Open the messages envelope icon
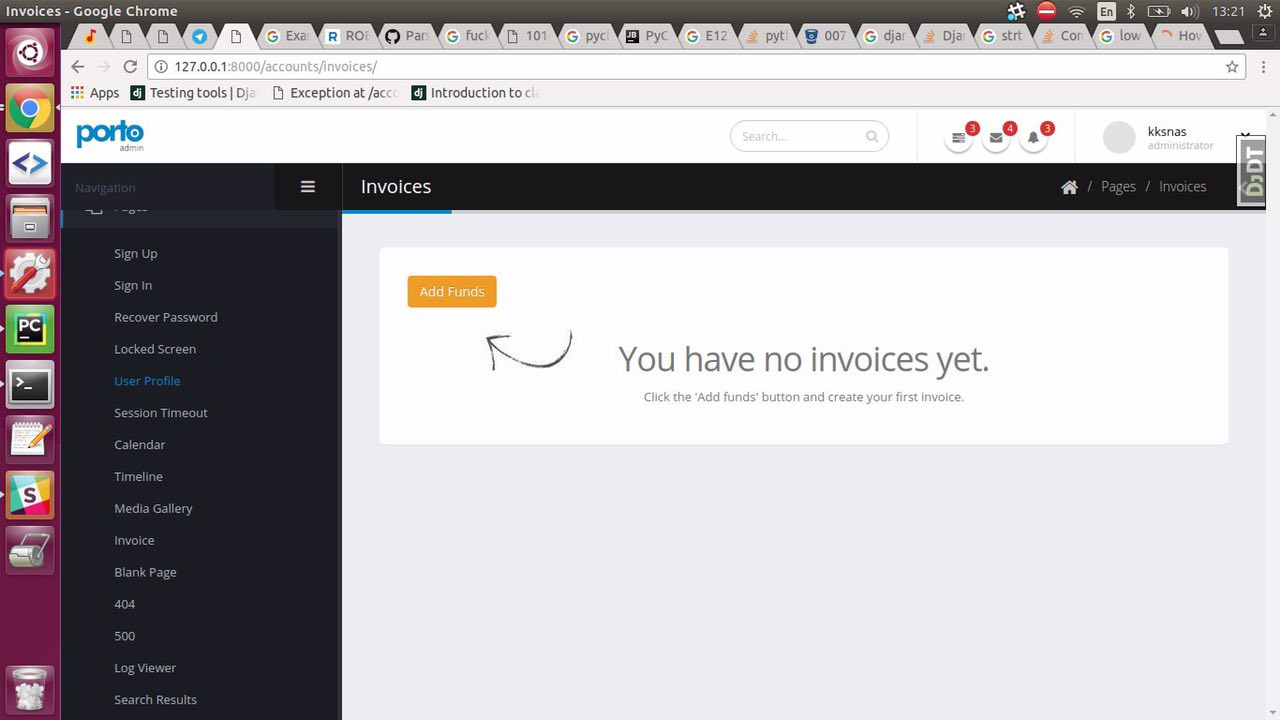Viewport: 1280px width, 720px height. tap(996, 138)
